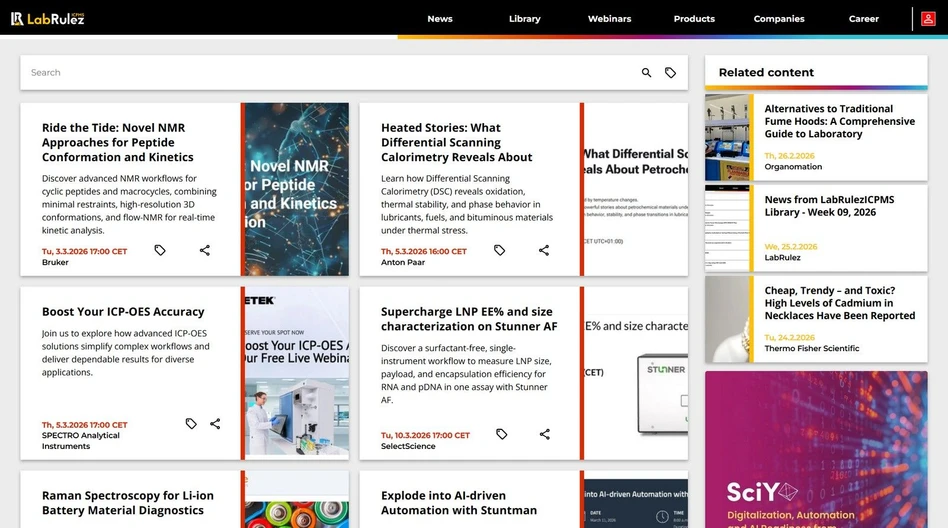
Task: Share the Bruker NMR webinar
Action: pos(204,250)
